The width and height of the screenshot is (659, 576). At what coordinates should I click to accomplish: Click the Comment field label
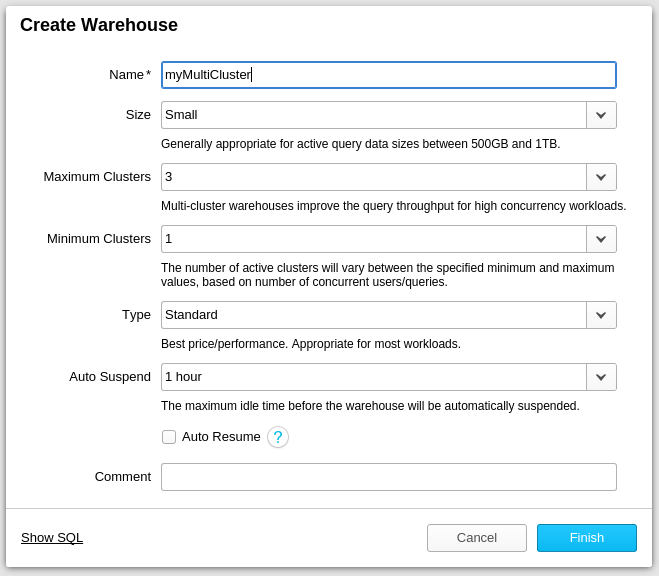122,477
